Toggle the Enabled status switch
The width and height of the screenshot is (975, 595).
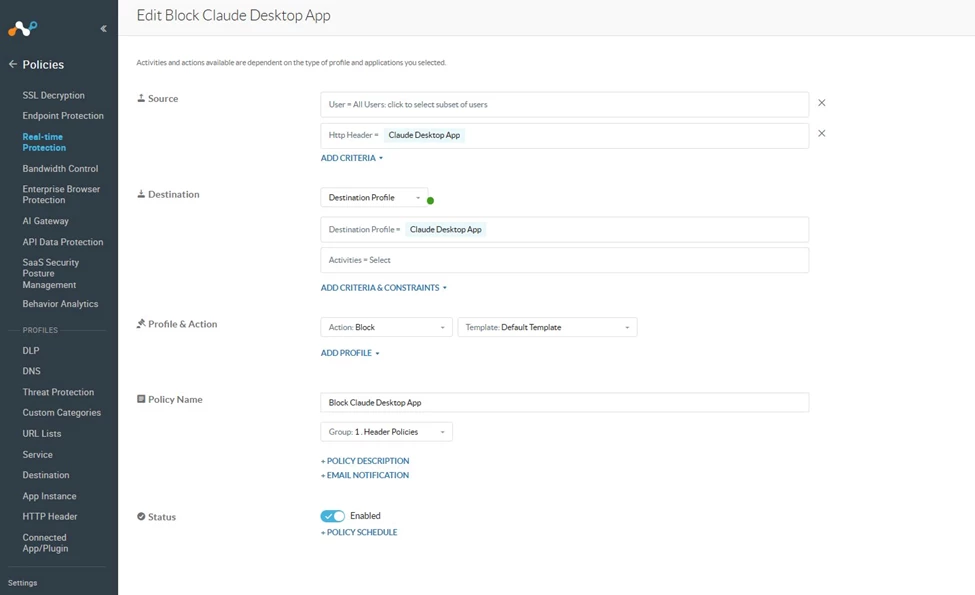point(333,516)
